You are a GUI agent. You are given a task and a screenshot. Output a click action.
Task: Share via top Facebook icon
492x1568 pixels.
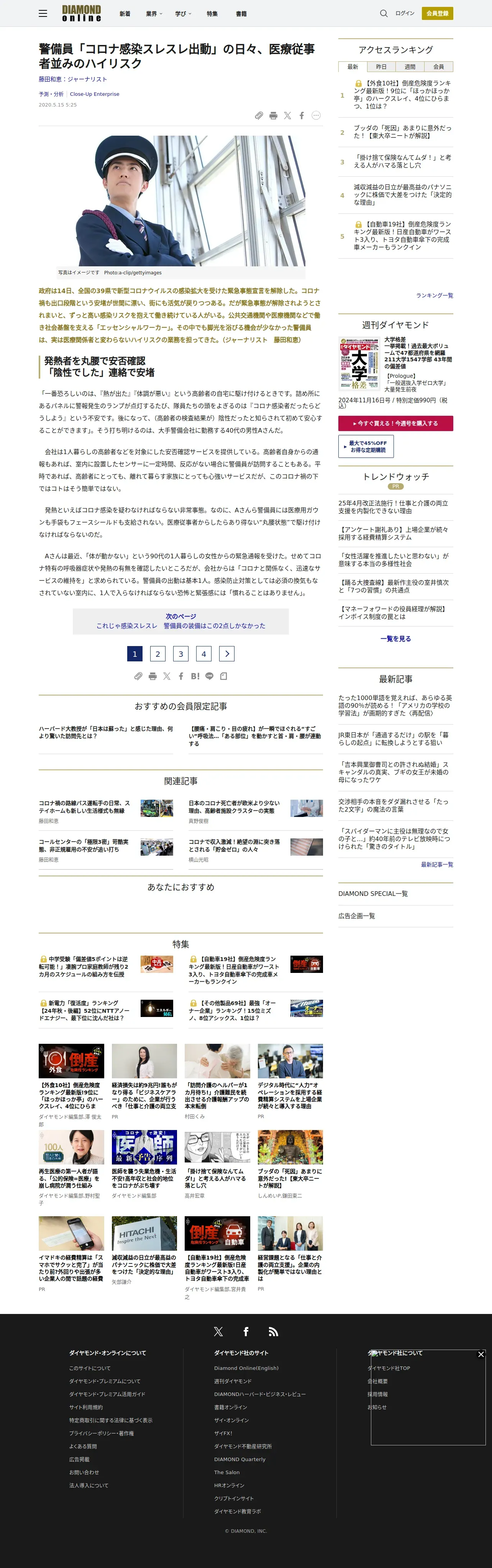tap(302, 116)
